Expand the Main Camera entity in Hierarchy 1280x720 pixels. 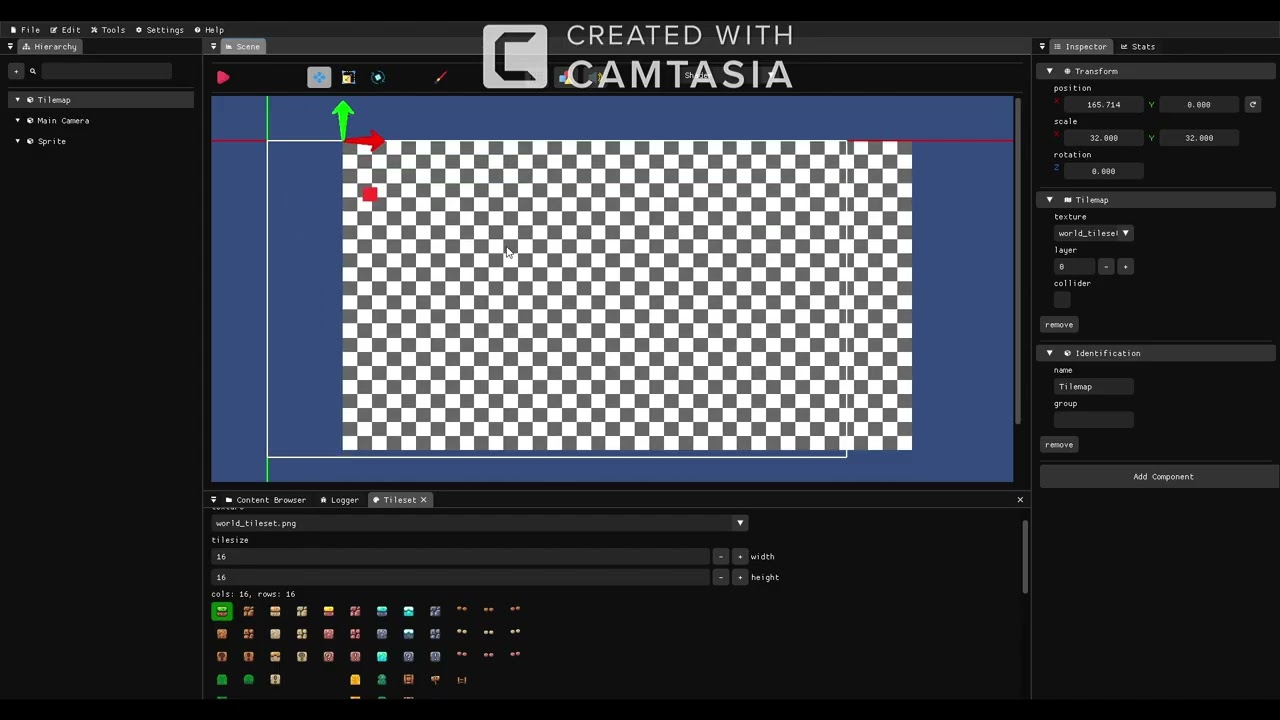point(17,121)
